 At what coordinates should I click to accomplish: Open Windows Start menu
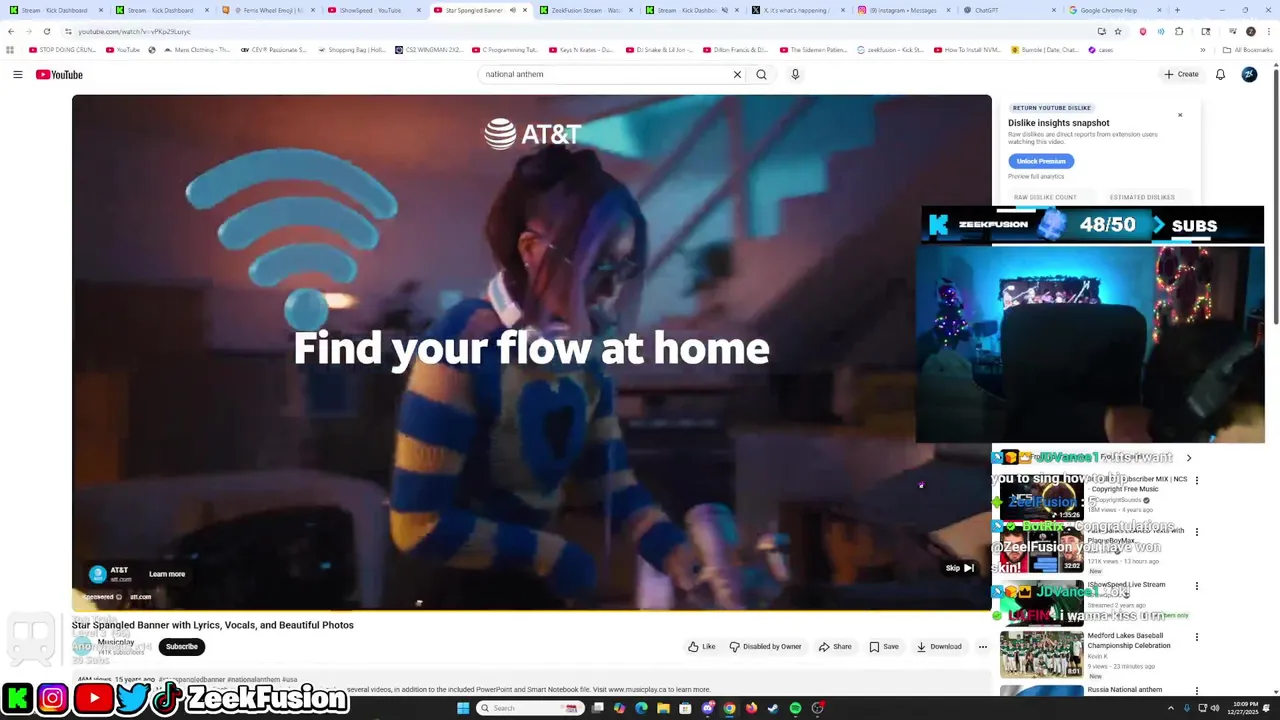(463, 708)
